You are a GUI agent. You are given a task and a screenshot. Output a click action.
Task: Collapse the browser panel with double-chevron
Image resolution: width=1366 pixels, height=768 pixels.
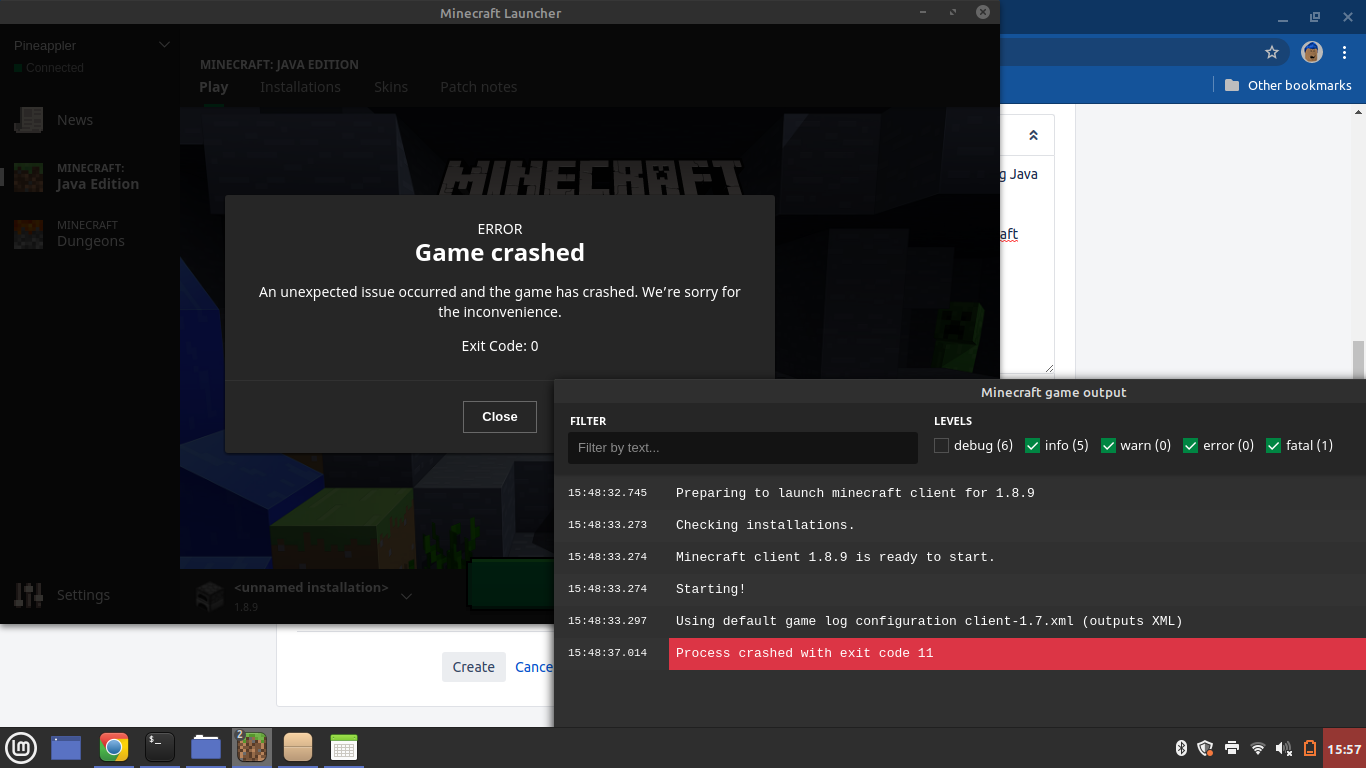[1033, 135]
